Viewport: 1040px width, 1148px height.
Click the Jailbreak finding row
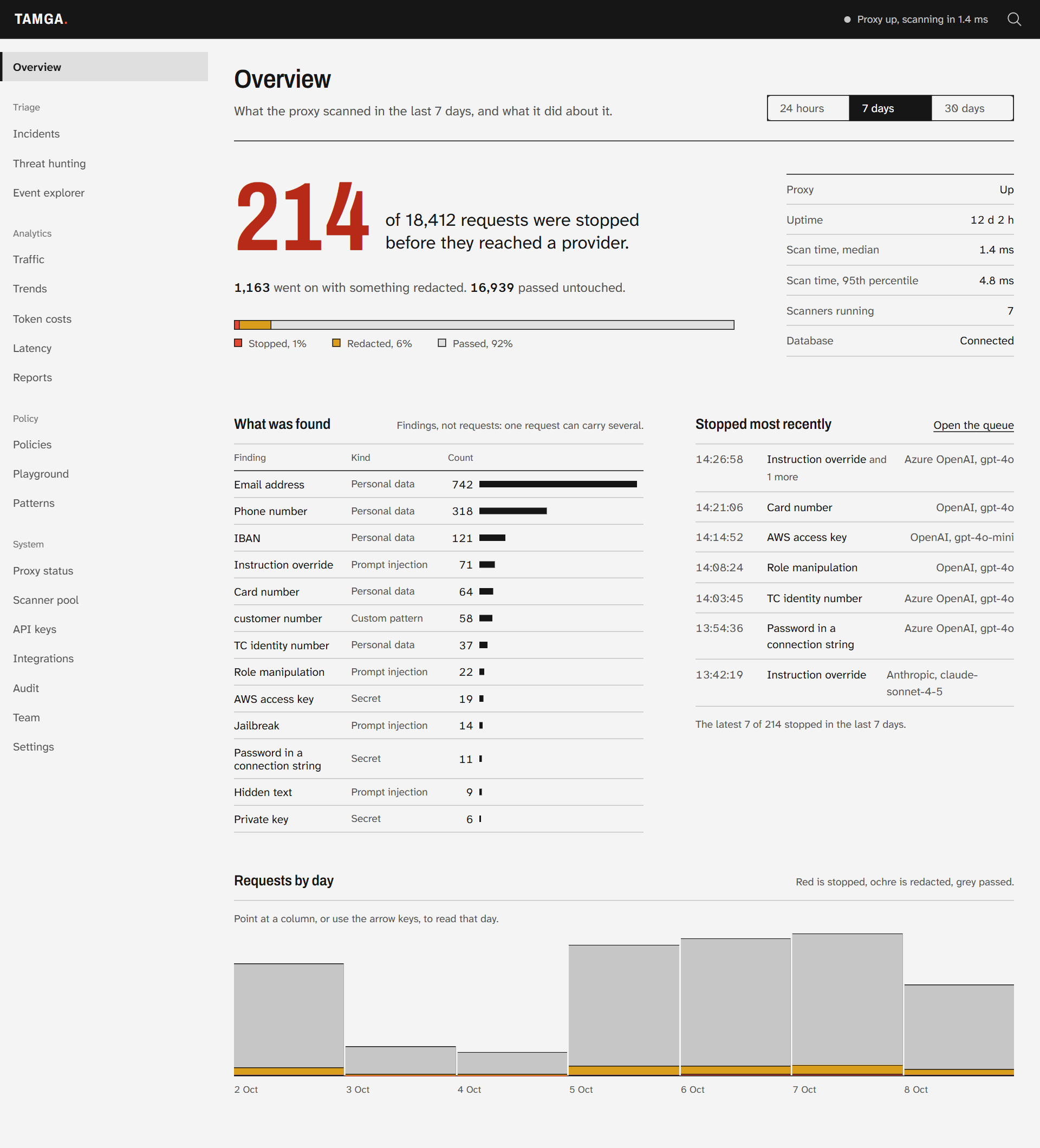pos(439,726)
